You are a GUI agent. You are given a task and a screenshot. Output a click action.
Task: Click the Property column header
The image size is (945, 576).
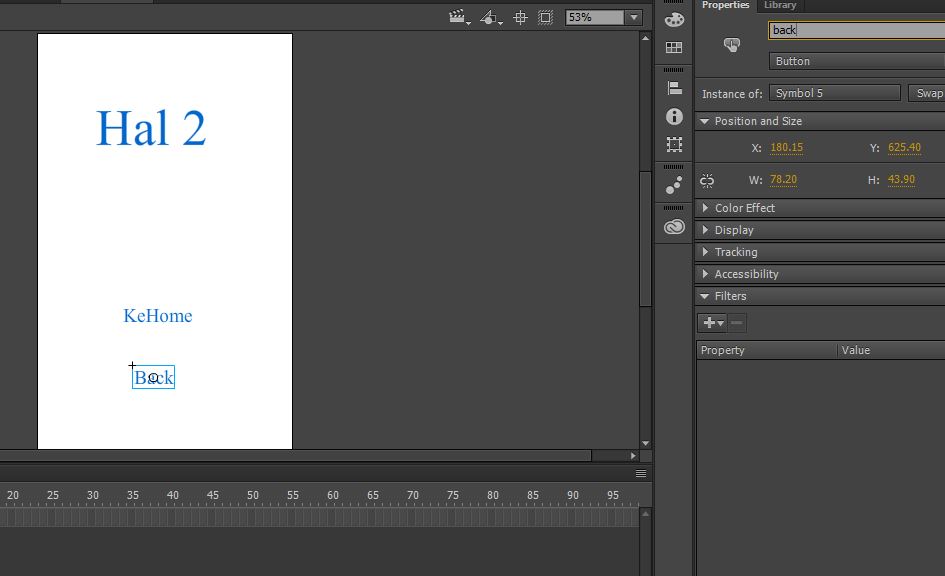(767, 350)
